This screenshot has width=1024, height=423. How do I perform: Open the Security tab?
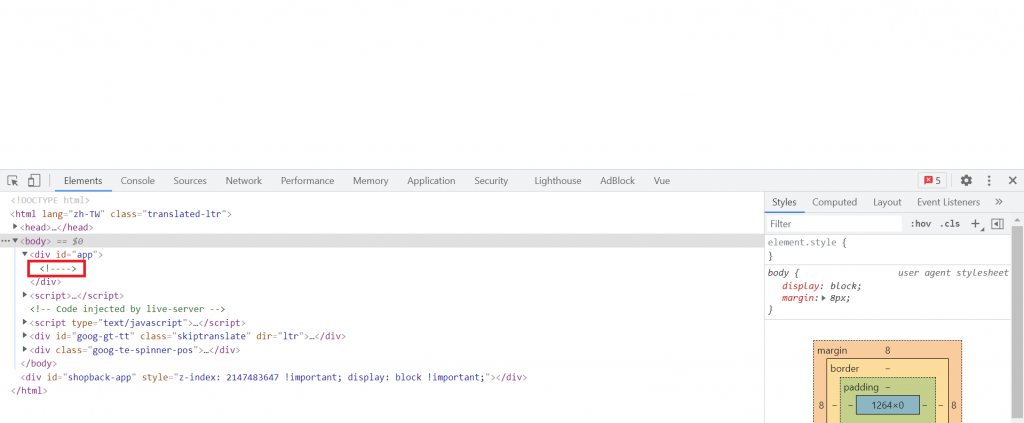click(x=491, y=181)
